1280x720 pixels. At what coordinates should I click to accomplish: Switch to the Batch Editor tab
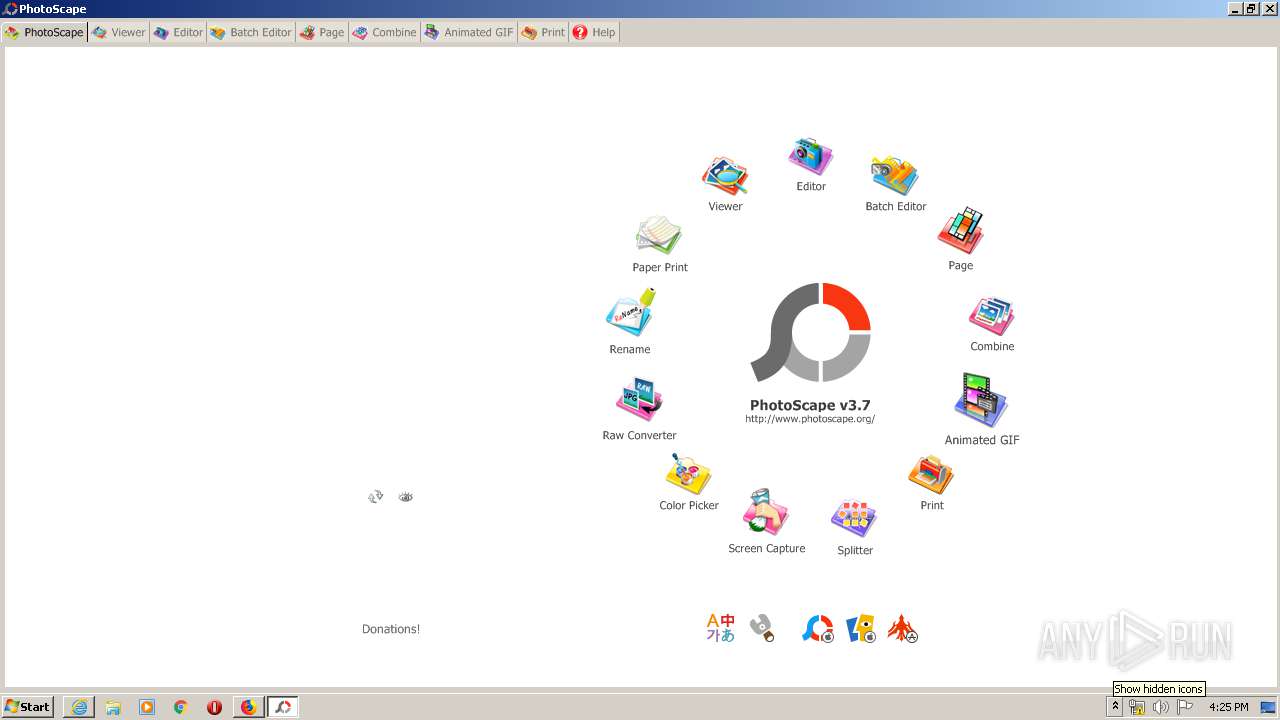click(251, 32)
